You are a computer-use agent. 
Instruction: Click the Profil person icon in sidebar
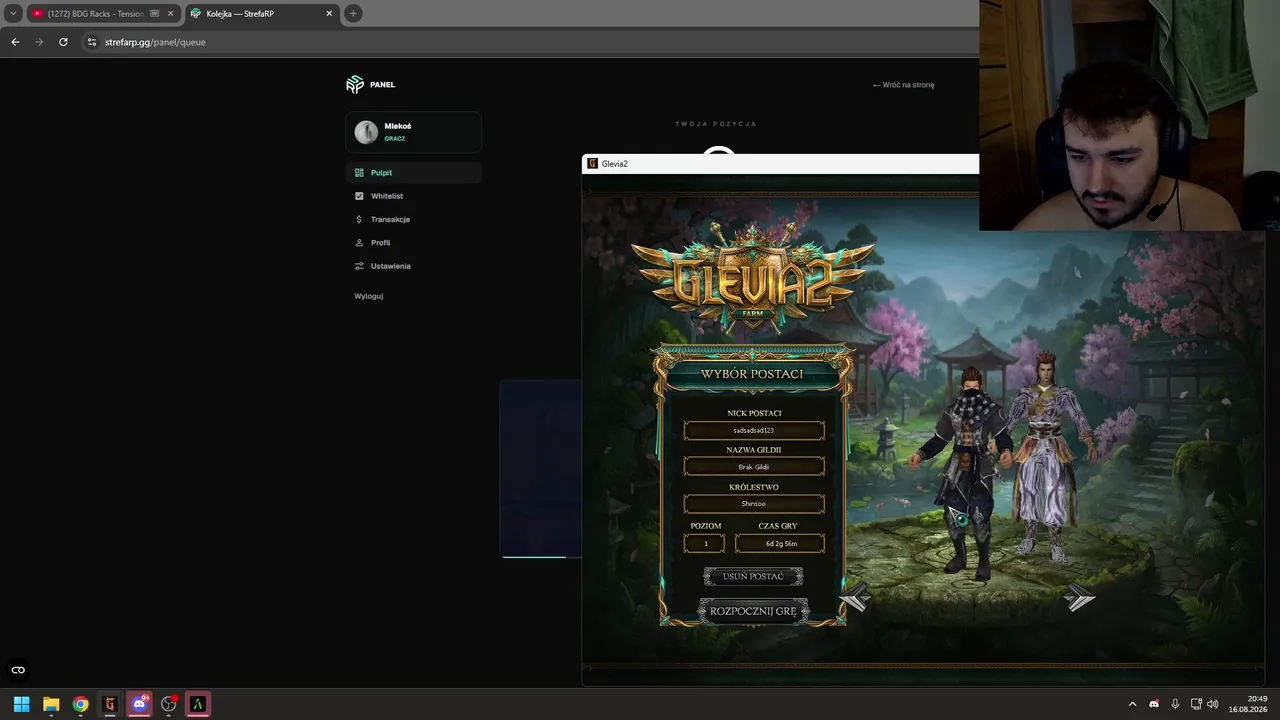359,243
